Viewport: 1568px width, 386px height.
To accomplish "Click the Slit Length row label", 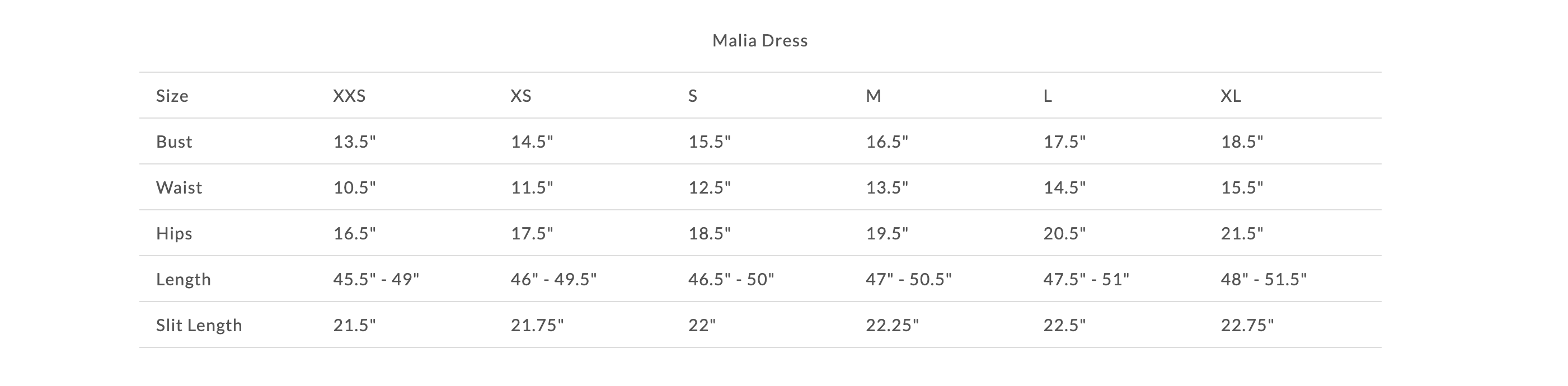I will click(199, 325).
